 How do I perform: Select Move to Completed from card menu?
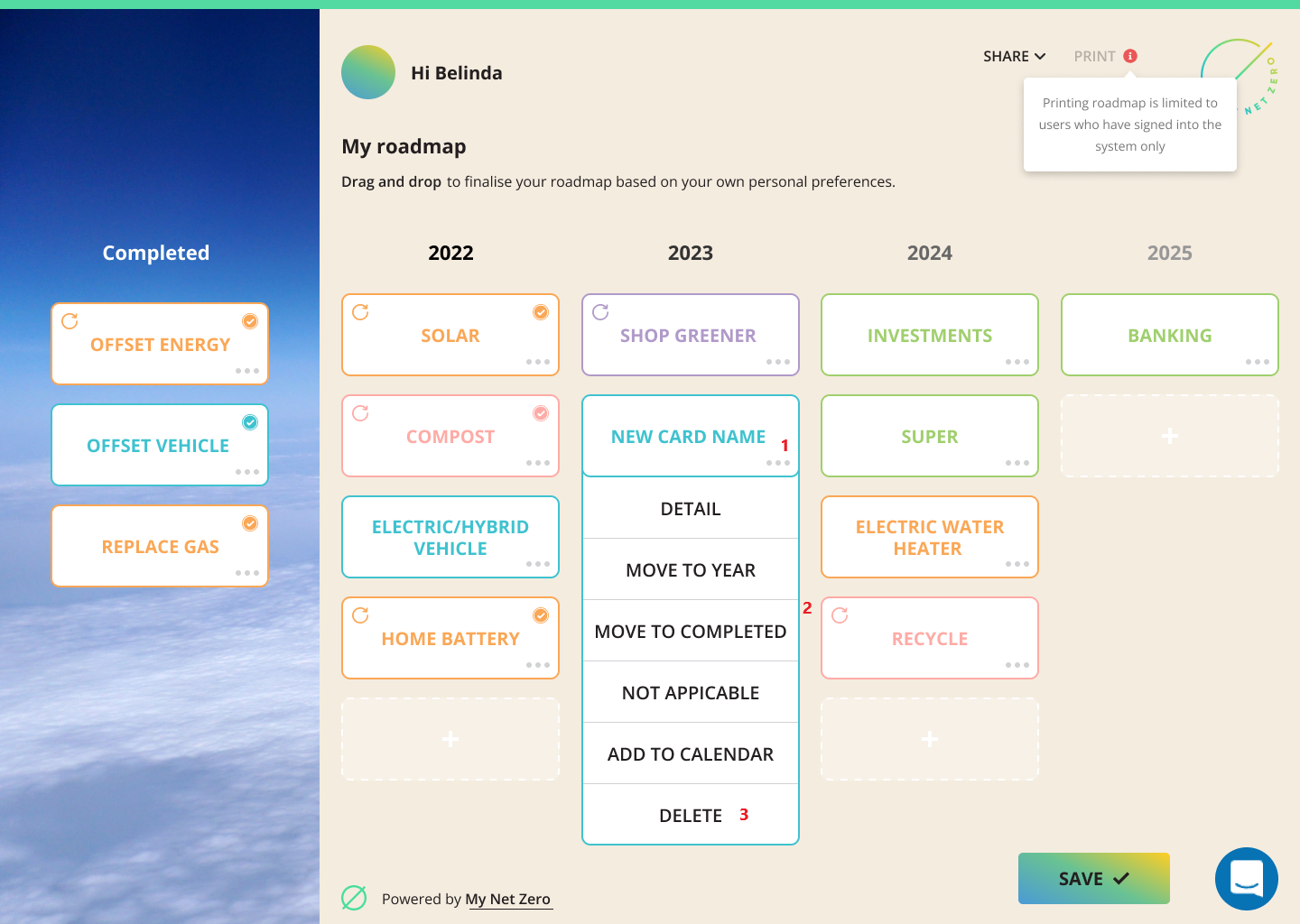691,632
